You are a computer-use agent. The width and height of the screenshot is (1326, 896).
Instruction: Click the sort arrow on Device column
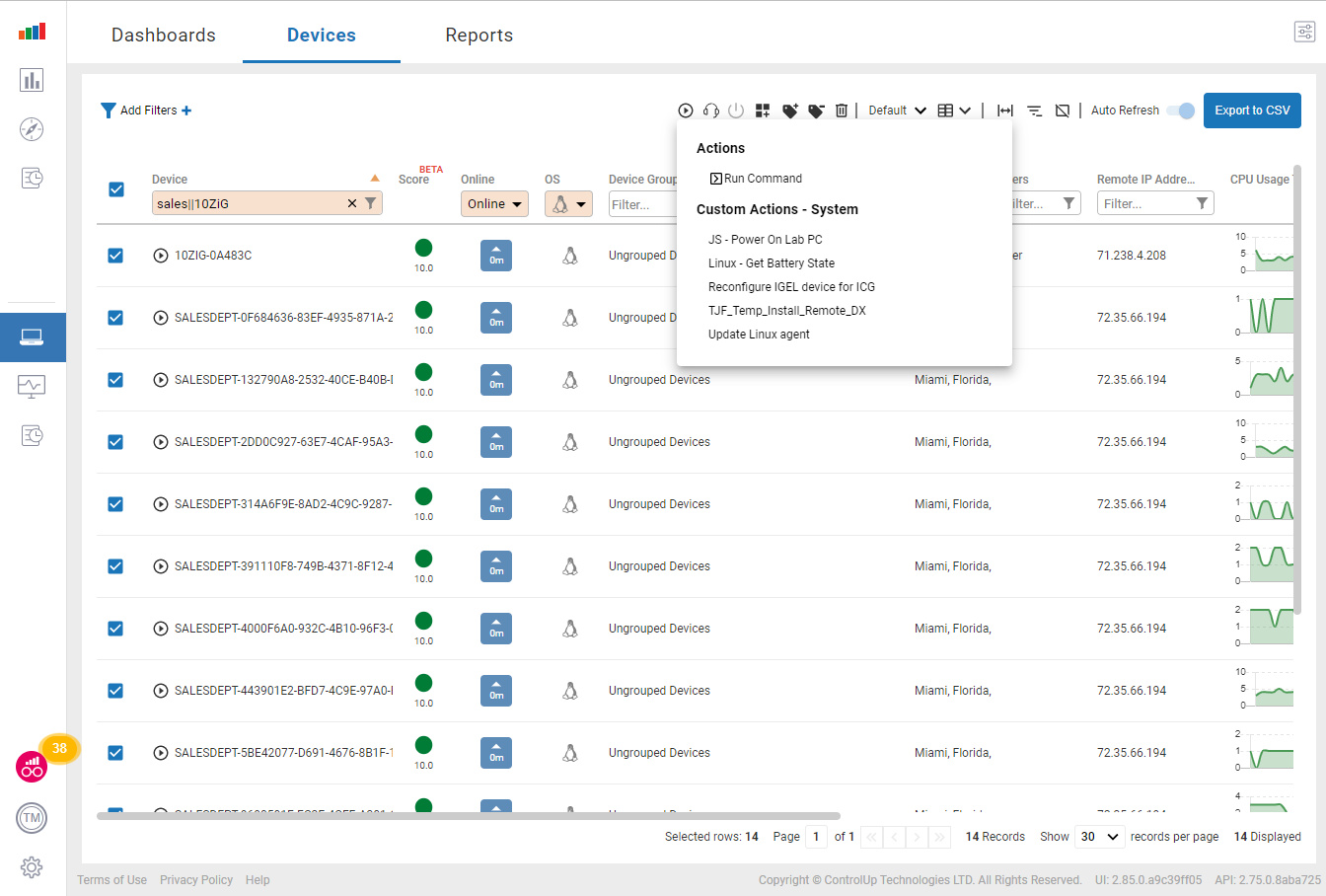375,179
